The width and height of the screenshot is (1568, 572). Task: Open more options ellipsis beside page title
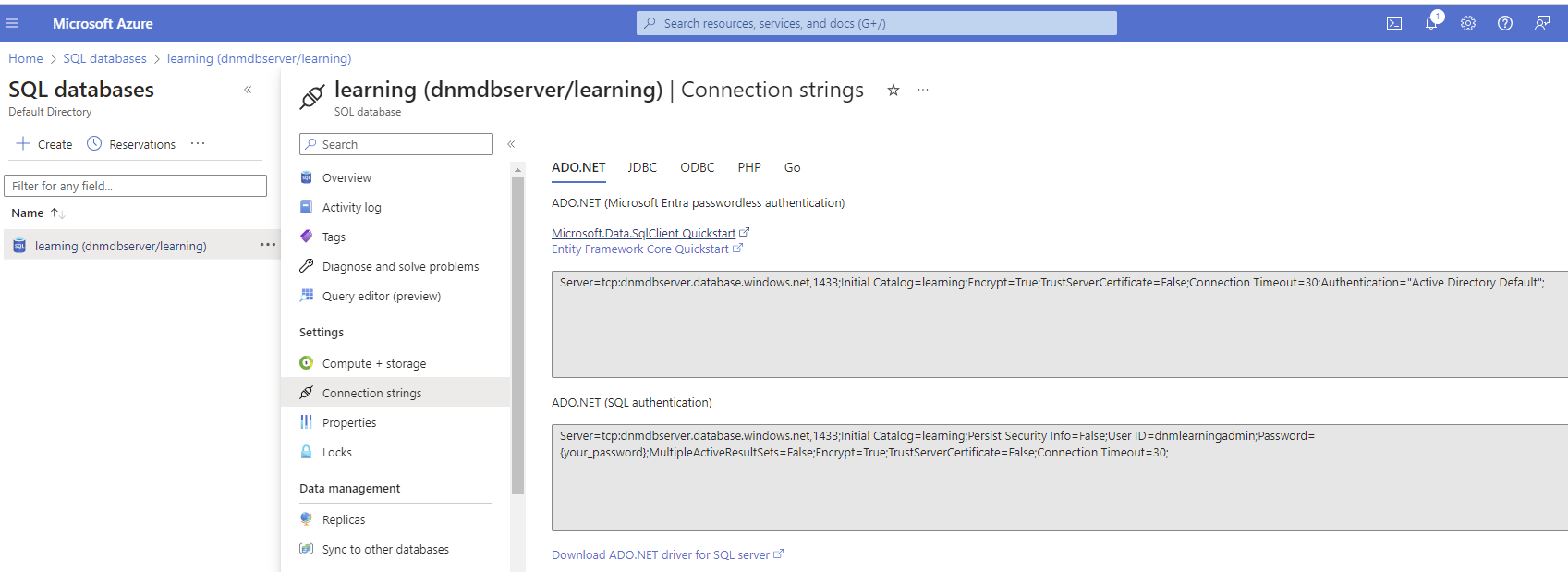(923, 90)
